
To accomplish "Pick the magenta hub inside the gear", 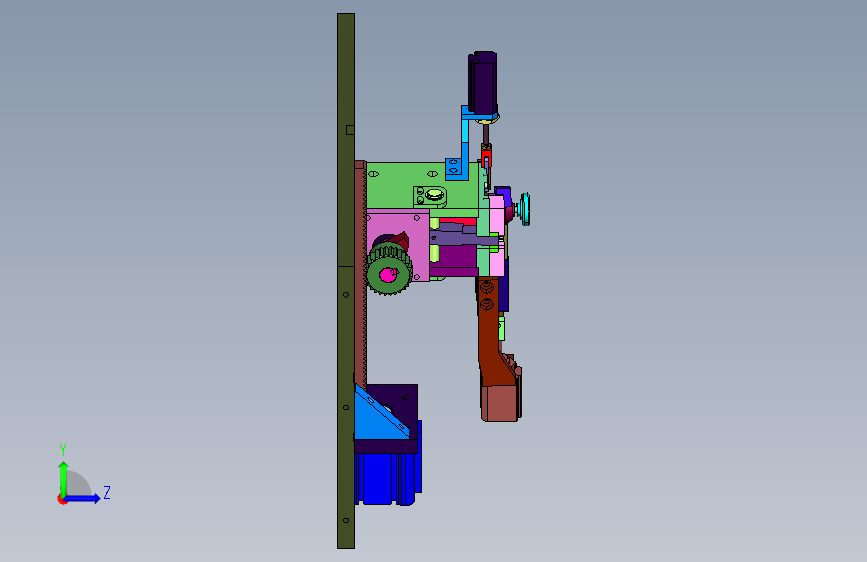I will pyautogui.click(x=388, y=274).
